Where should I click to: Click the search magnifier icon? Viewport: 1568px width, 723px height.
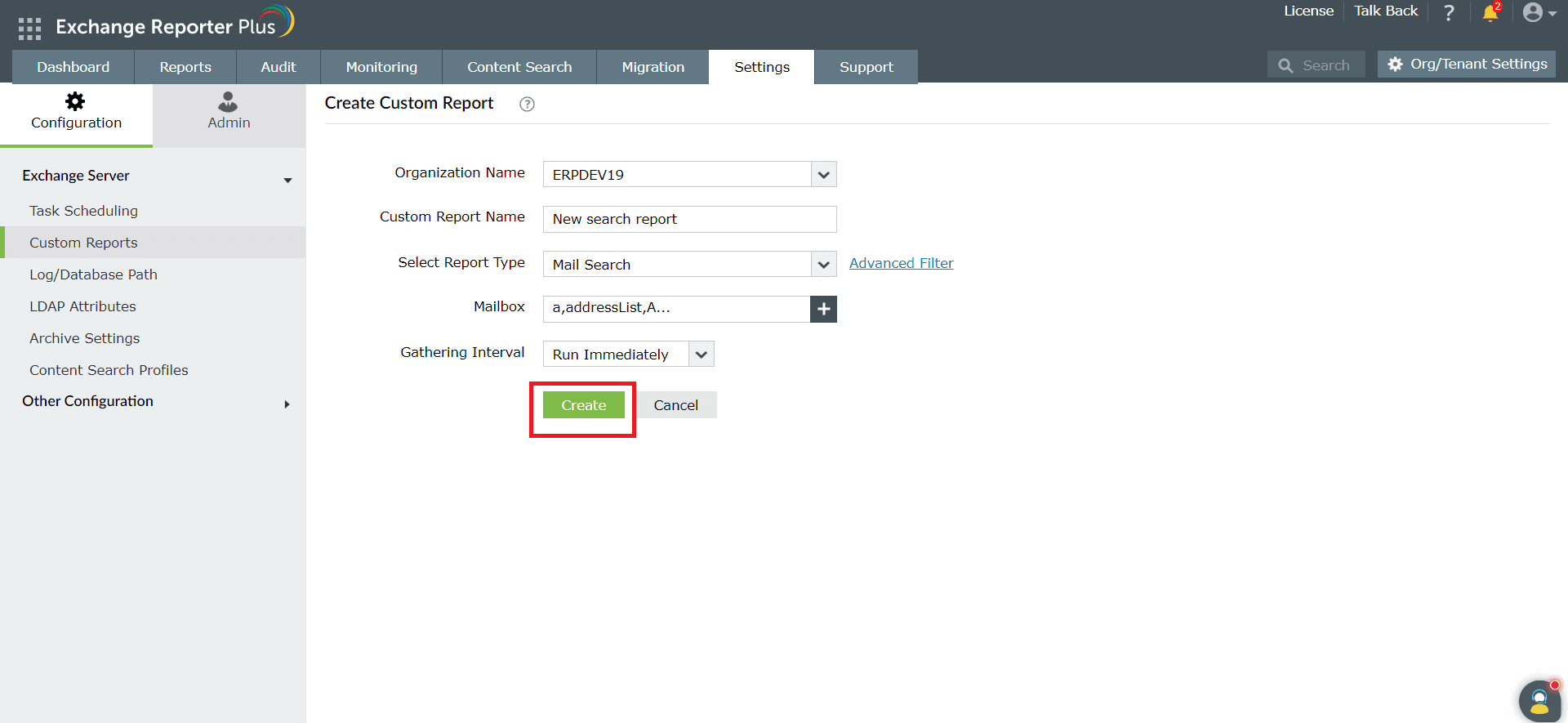[1285, 65]
